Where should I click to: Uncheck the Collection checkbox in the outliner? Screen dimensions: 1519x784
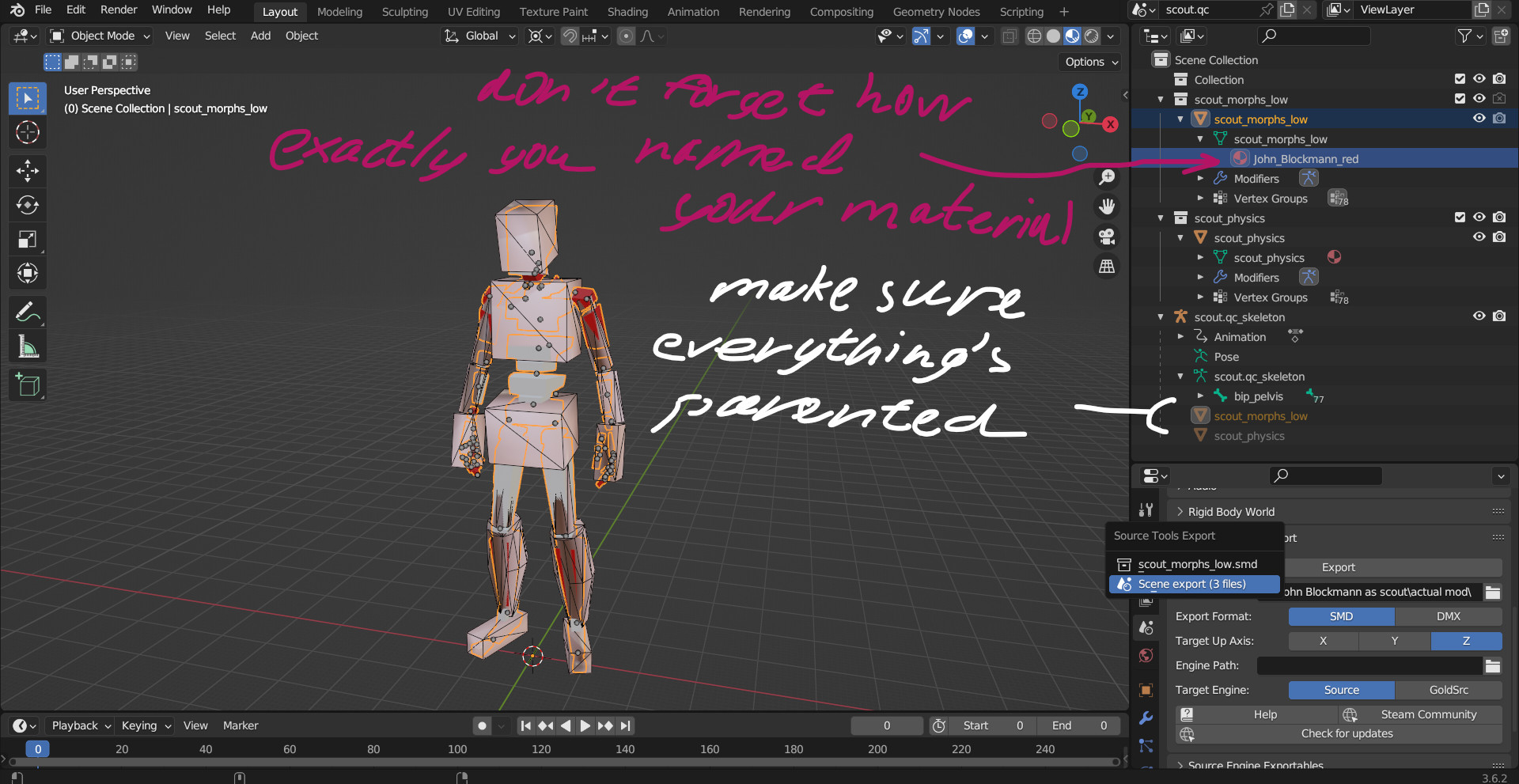coord(1458,79)
